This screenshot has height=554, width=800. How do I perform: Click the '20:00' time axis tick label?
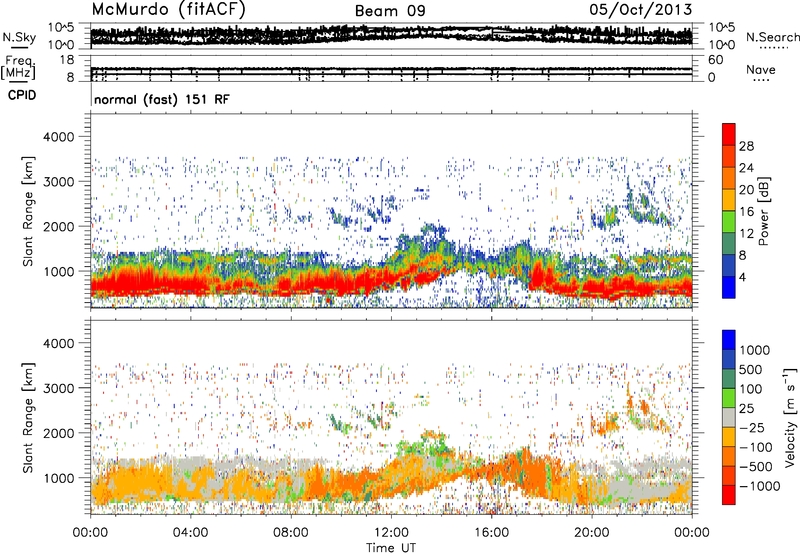592,533
